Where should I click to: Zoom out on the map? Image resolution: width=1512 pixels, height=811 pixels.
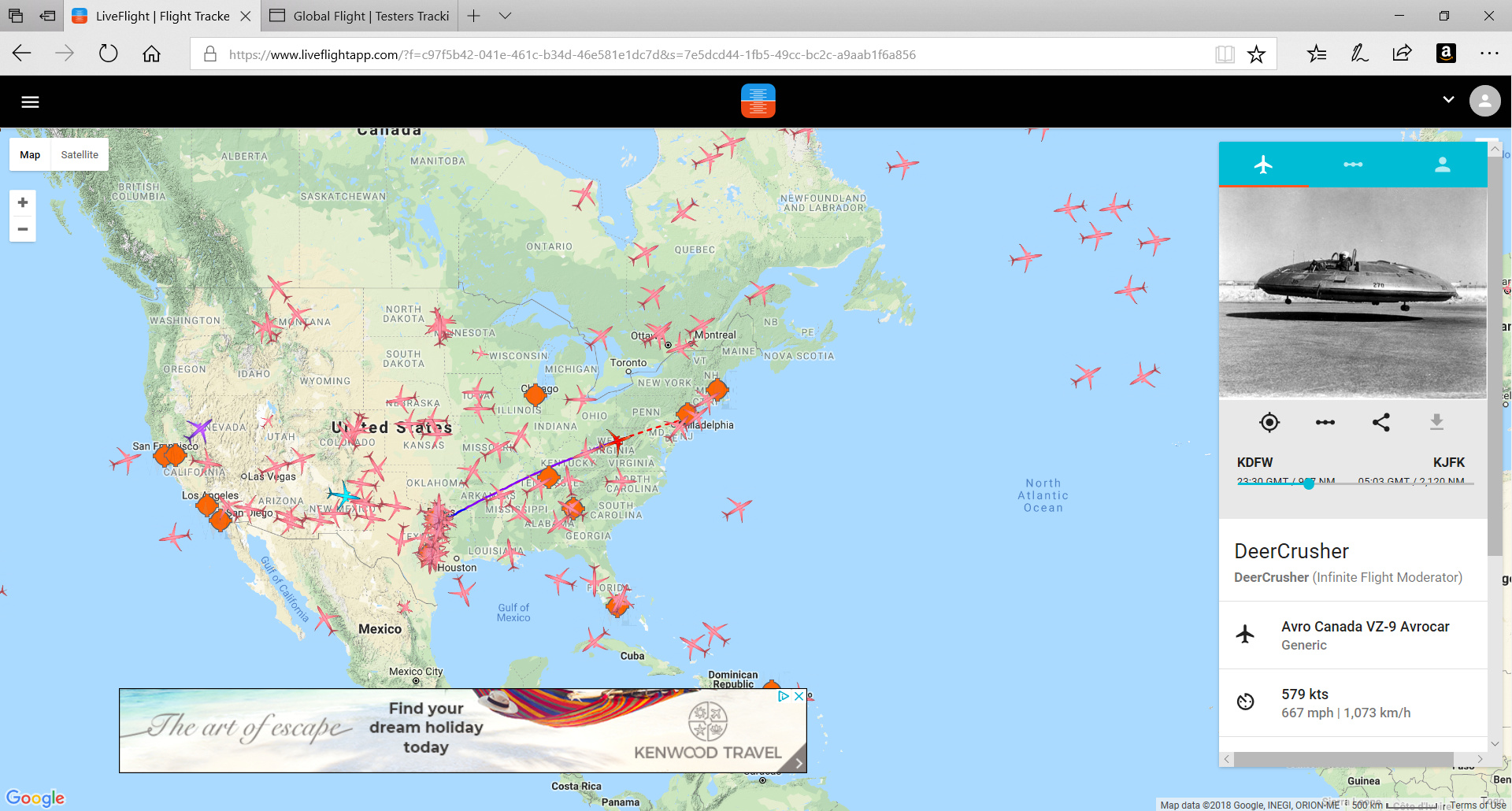23,229
